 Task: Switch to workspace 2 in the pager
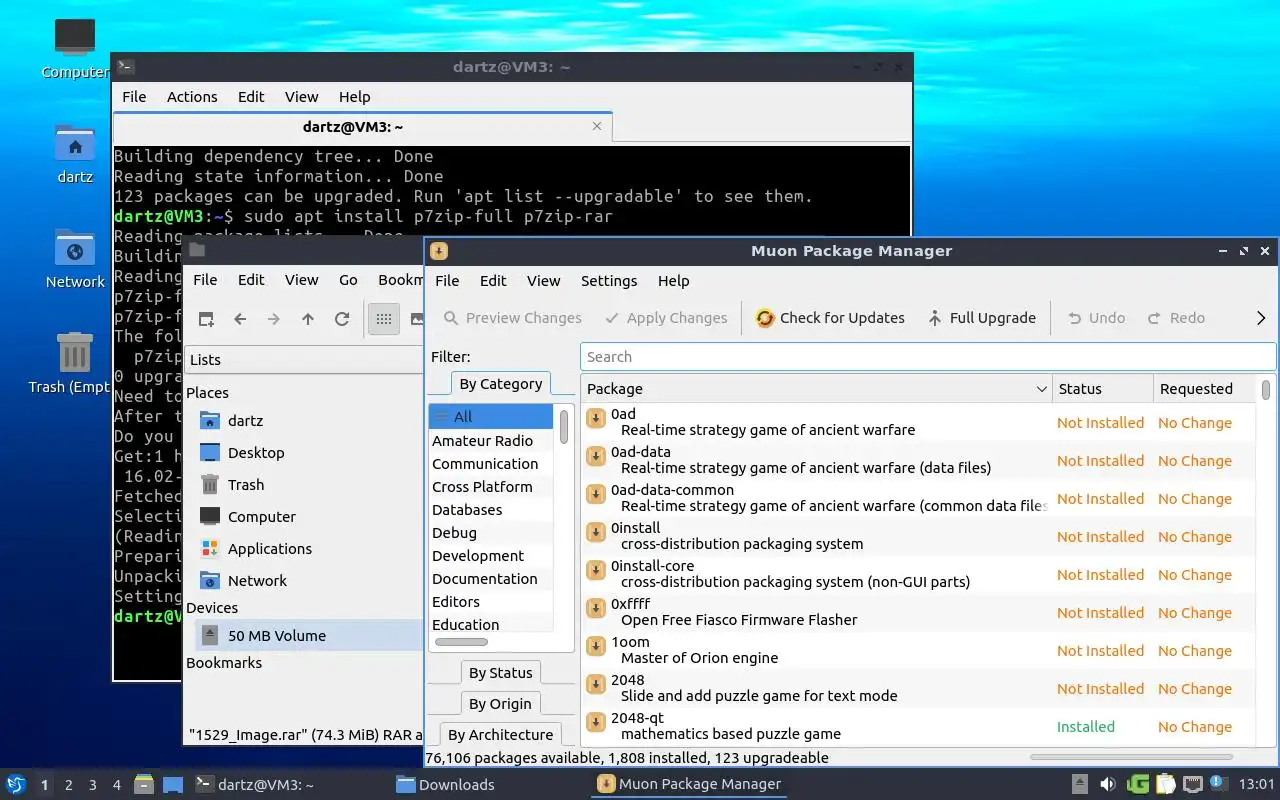[x=69, y=785]
